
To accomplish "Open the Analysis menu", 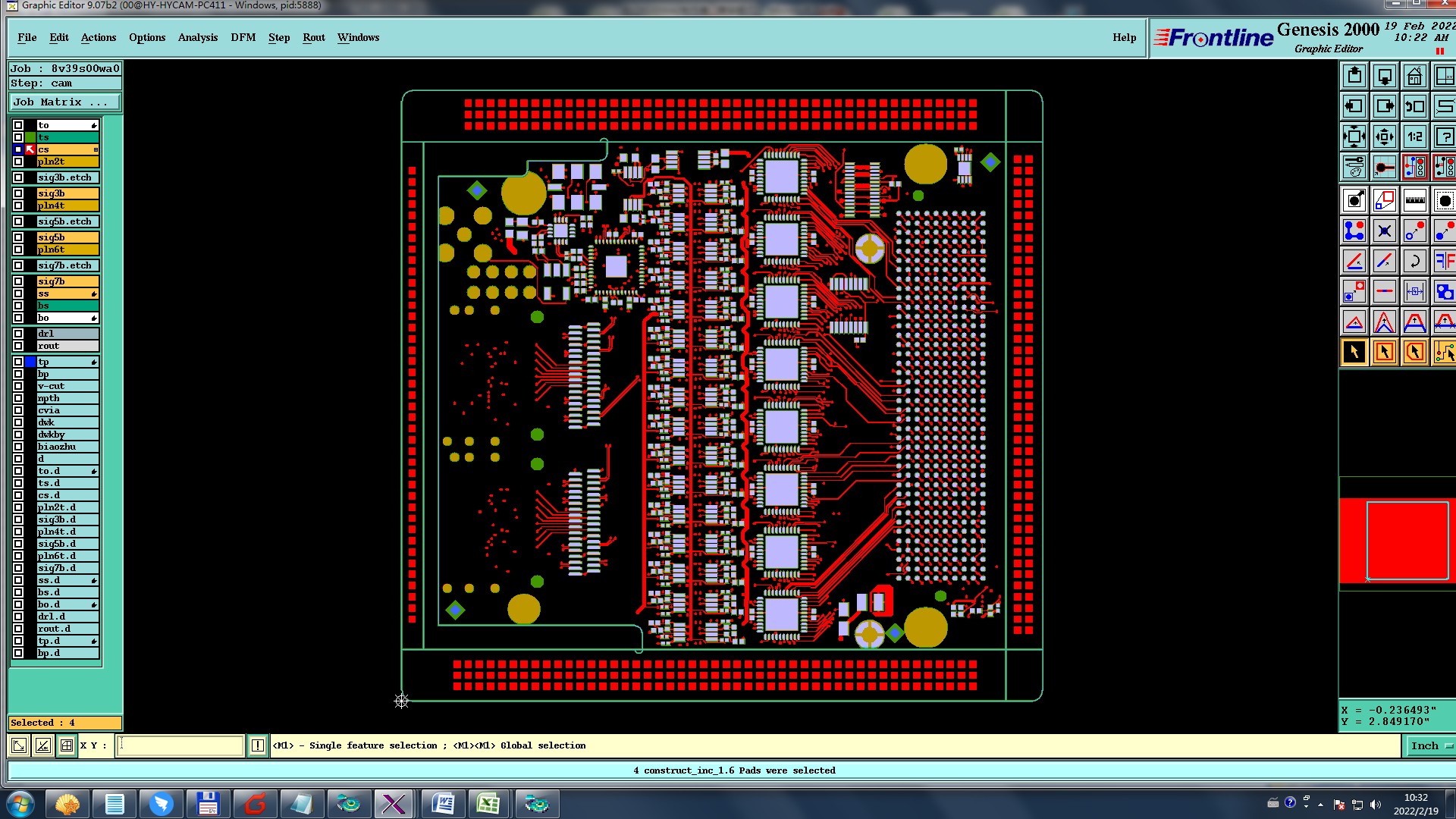I will 197,37.
